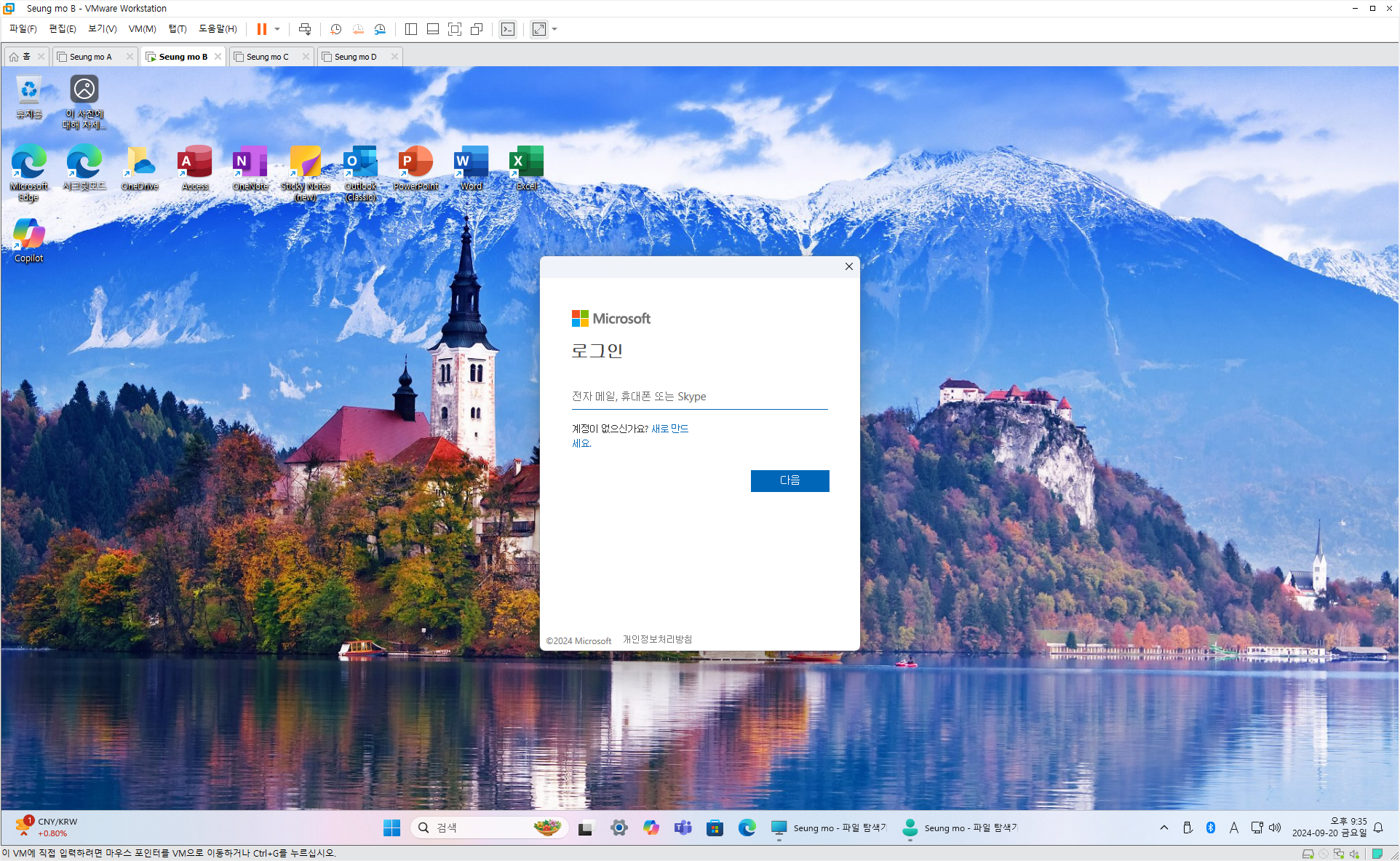
Task: Toggle the library sidebar view icon
Action: [x=411, y=29]
